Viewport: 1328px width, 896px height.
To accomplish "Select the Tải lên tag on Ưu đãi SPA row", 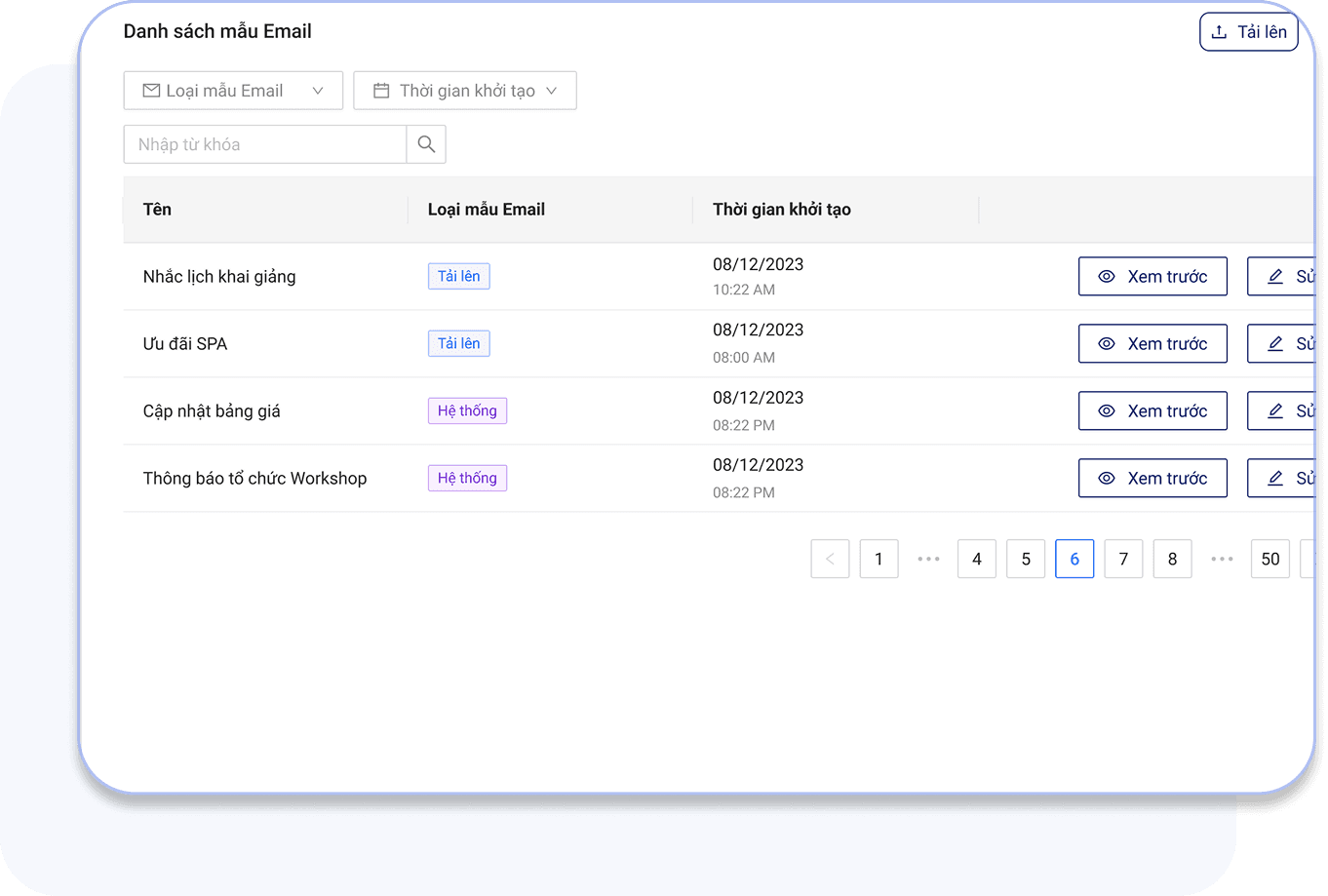I will coord(458,343).
